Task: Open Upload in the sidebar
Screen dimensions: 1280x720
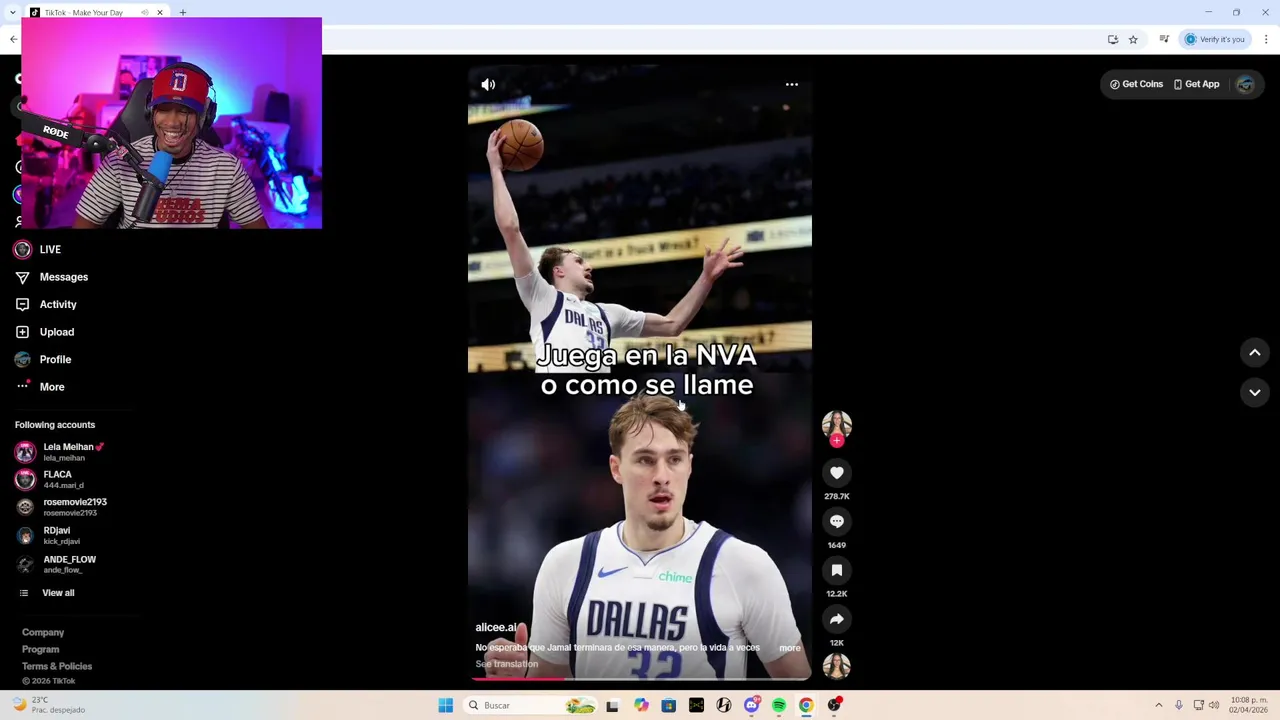Action: 45,332
